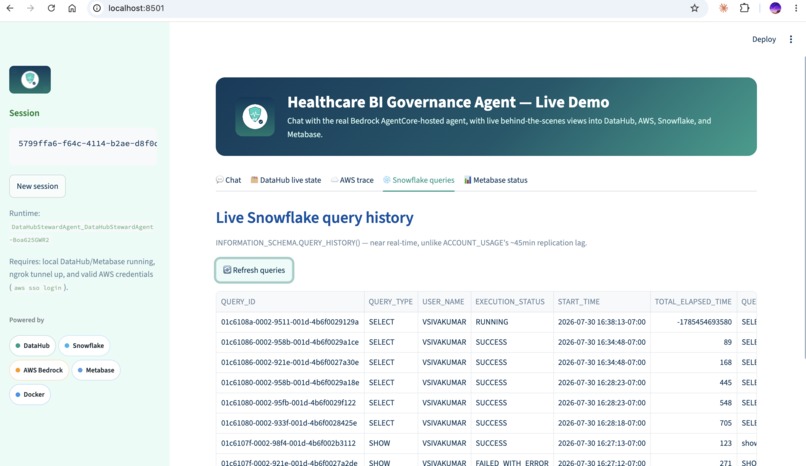Click start time 2026-07-30 16:27:13-07:00
Screen dimensions: 806x466
click(601, 443)
